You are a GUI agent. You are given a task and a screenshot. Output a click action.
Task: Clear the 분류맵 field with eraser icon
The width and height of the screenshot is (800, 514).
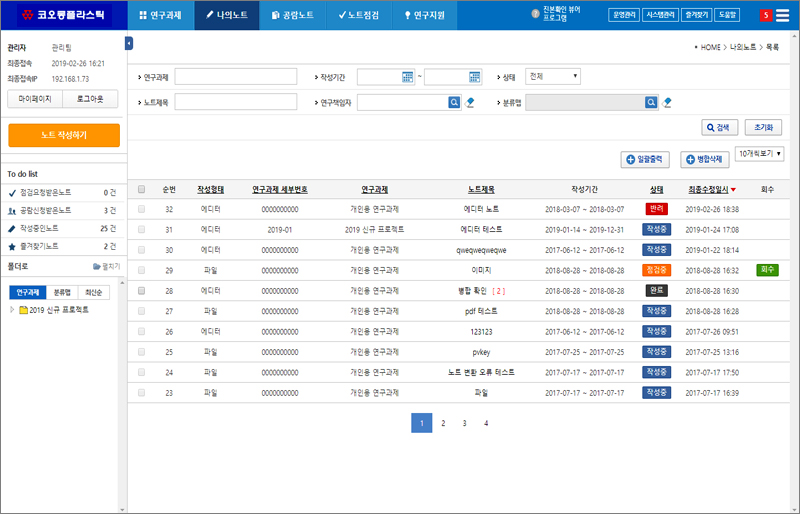point(667,102)
